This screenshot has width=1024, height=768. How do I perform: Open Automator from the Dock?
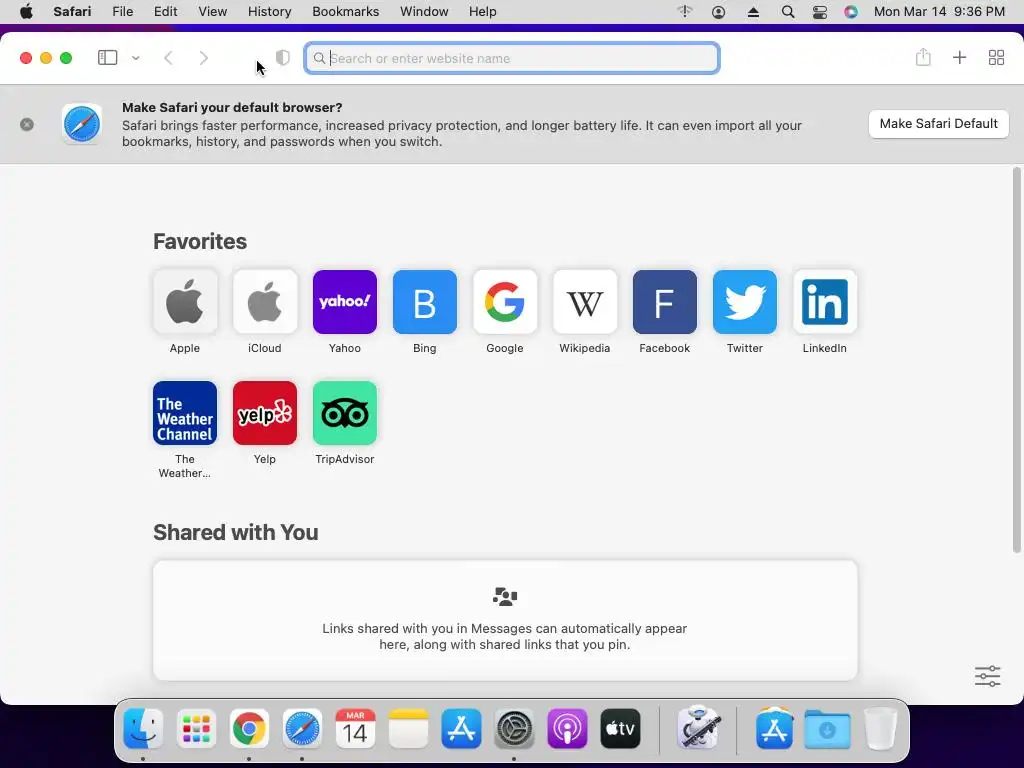[698, 727]
